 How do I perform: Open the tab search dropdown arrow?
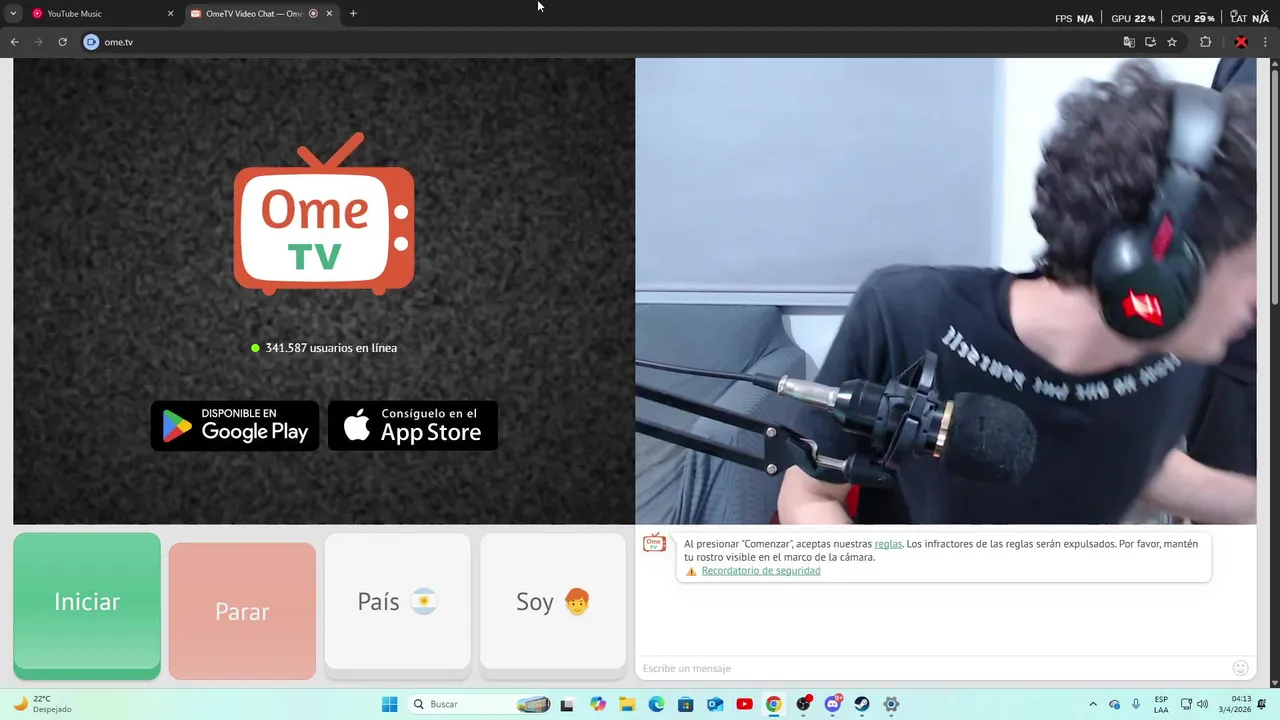pos(13,14)
